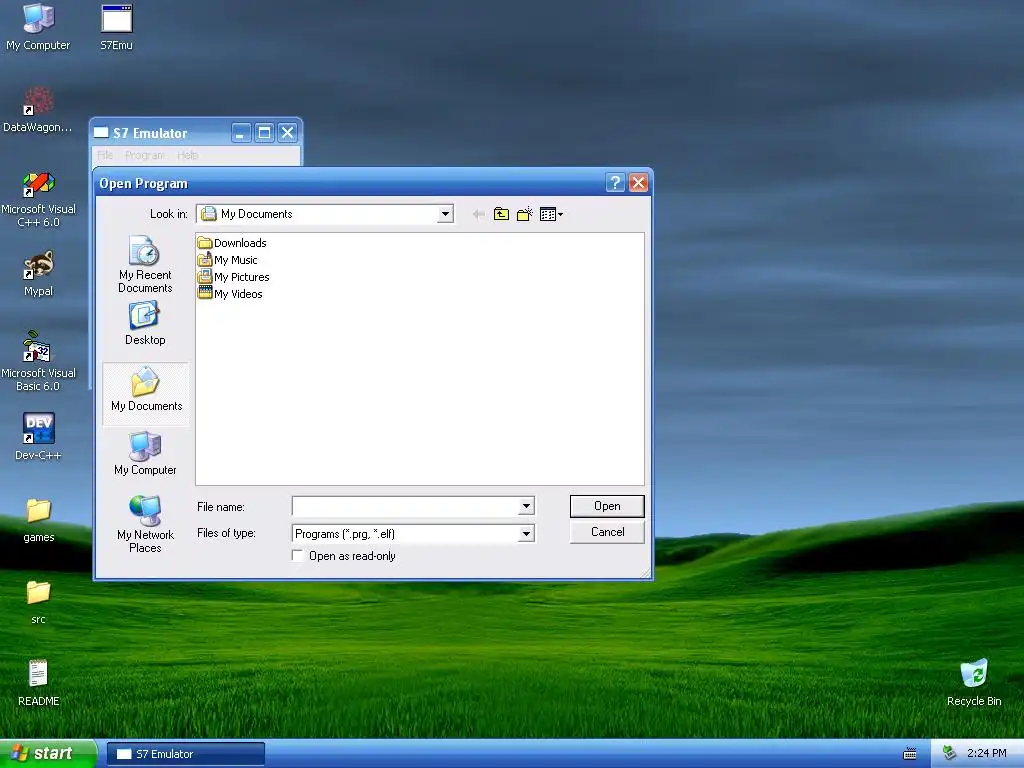Click the clock showing 2:24 PM
Viewport: 1024px width, 768px height.
[986, 754]
